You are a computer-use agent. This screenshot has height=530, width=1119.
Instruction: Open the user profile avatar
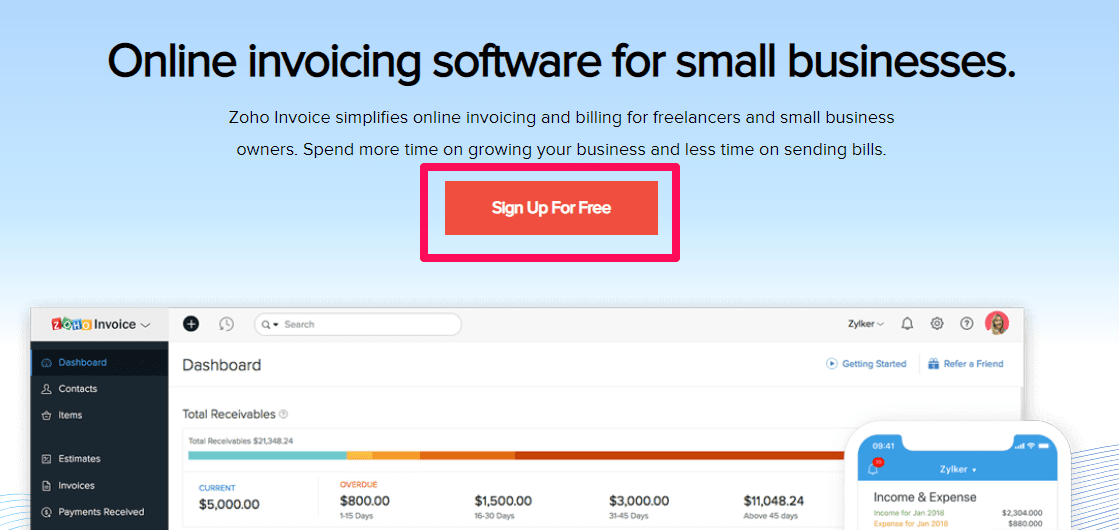tap(997, 323)
